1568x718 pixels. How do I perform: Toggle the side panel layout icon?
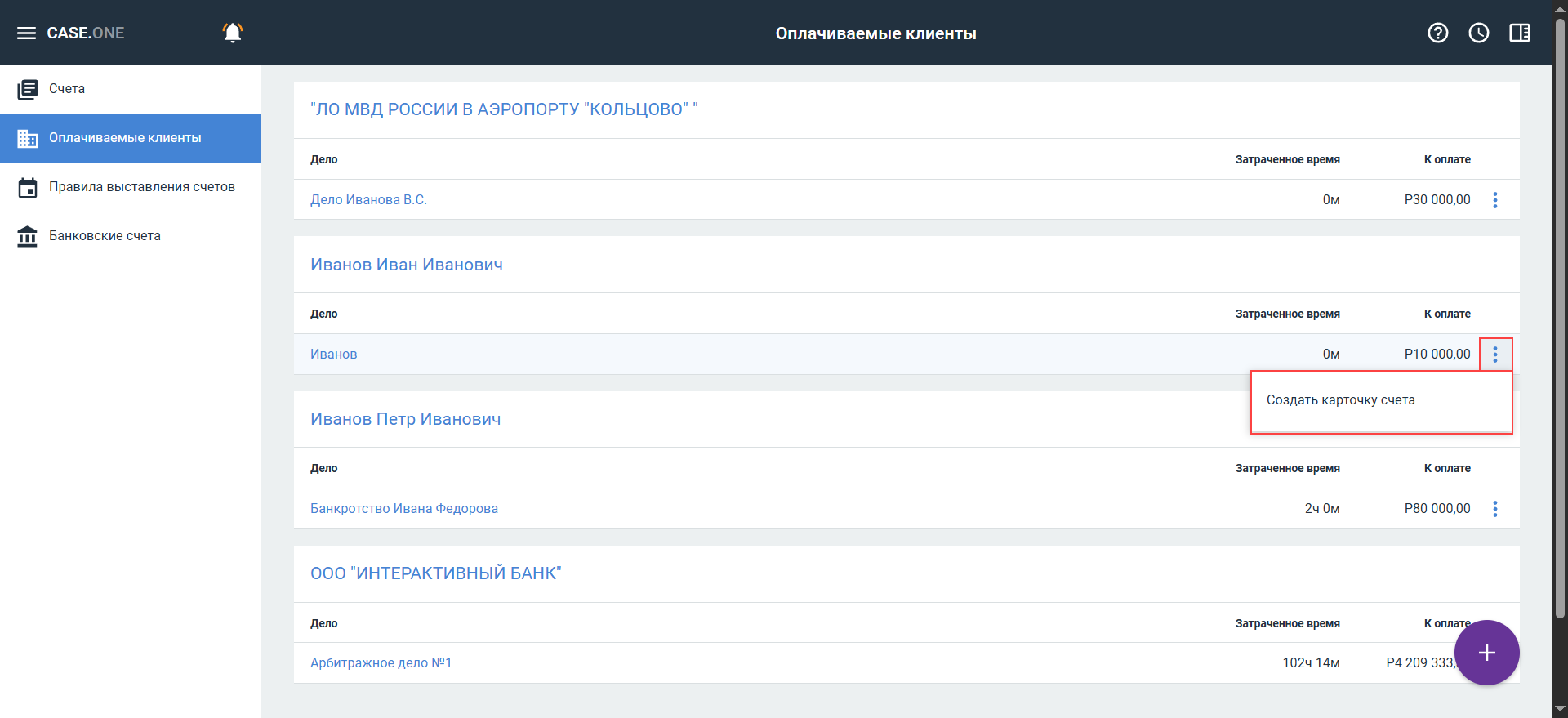pyautogui.click(x=1519, y=33)
